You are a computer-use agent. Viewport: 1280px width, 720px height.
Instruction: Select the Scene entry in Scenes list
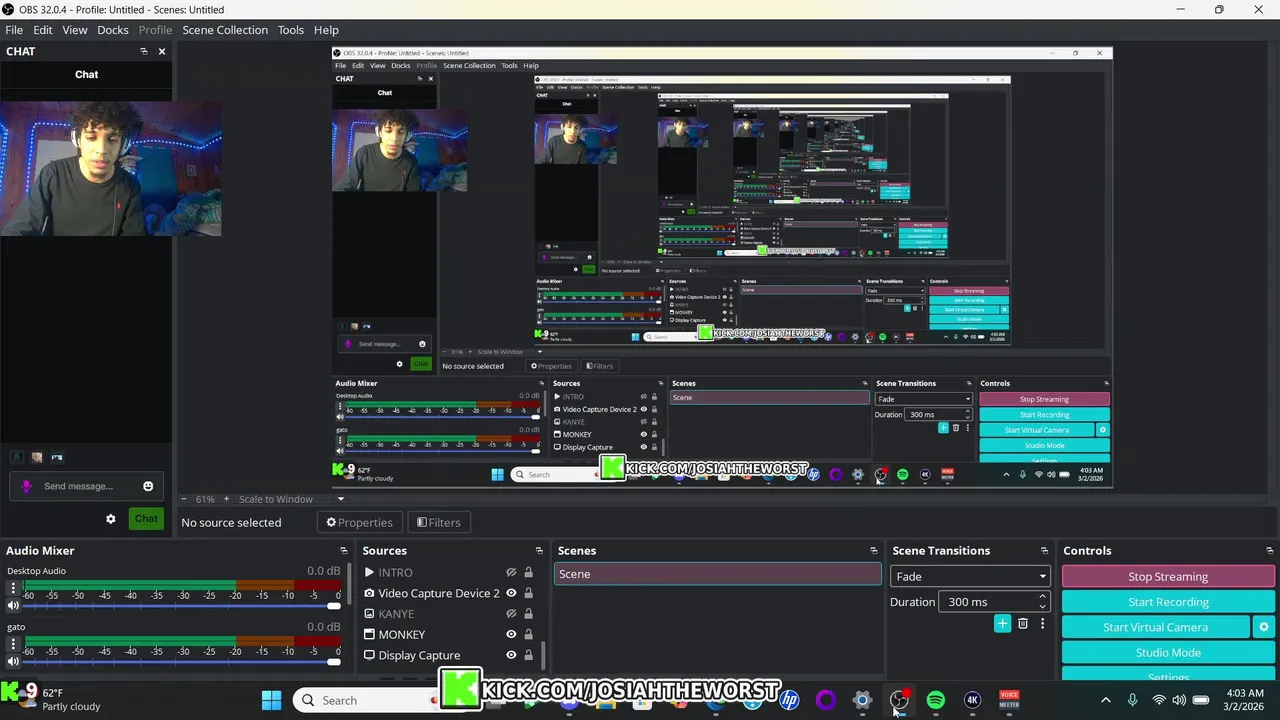coord(717,574)
